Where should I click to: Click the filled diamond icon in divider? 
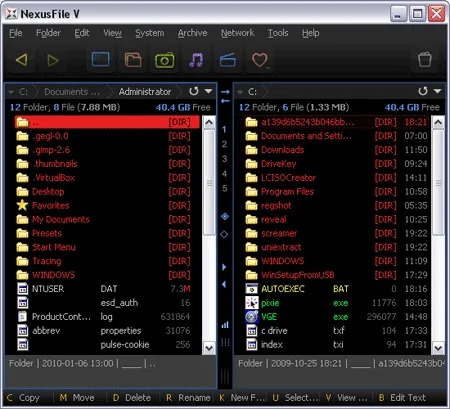225,217
